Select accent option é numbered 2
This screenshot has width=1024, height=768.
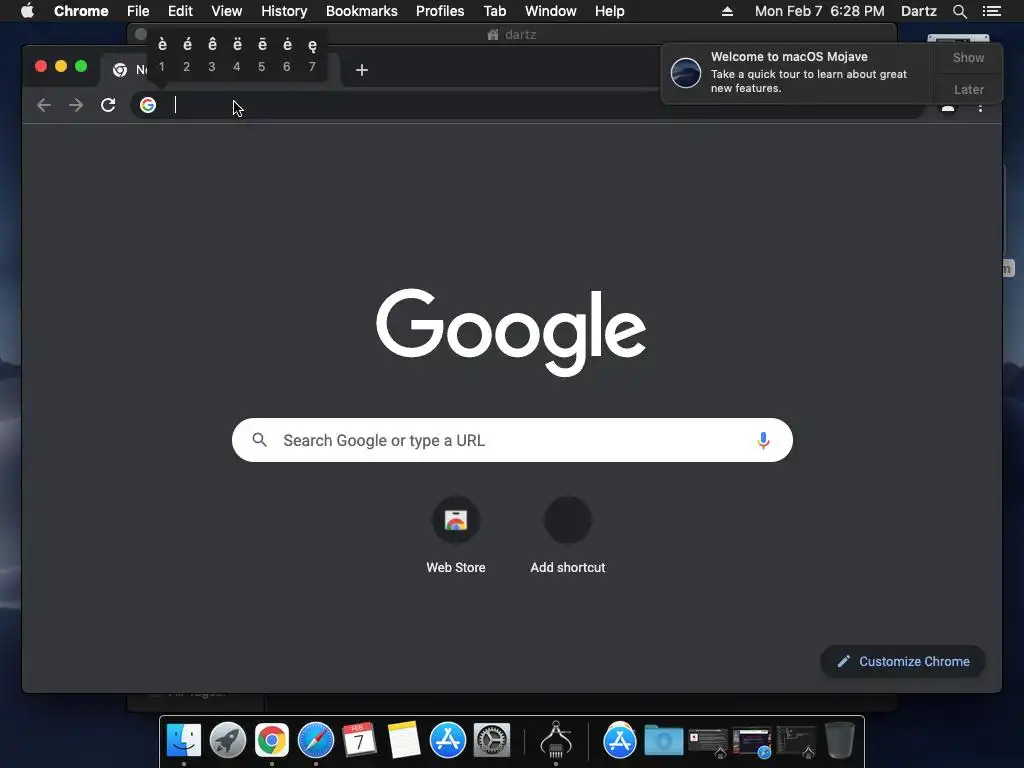coord(187,54)
